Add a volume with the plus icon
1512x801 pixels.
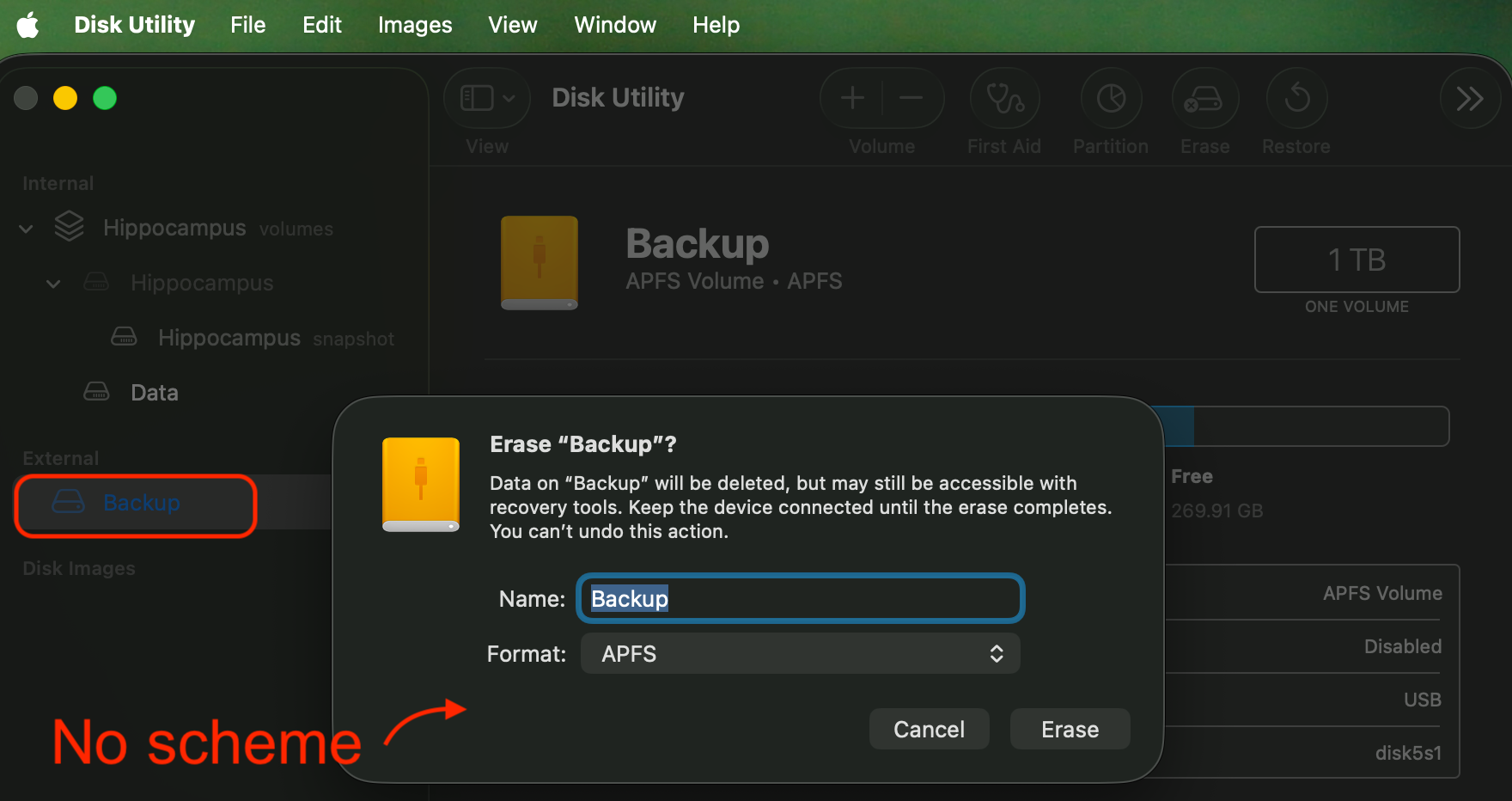tap(852, 98)
